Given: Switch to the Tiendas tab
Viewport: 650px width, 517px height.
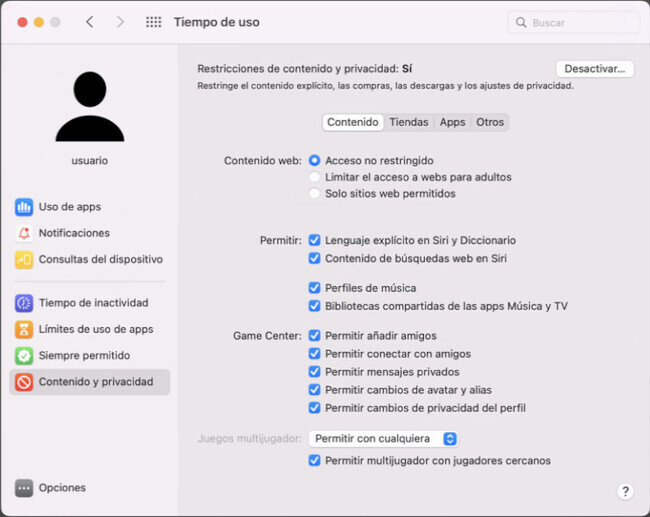Looking at the screenshot, I should pos(408,122).
